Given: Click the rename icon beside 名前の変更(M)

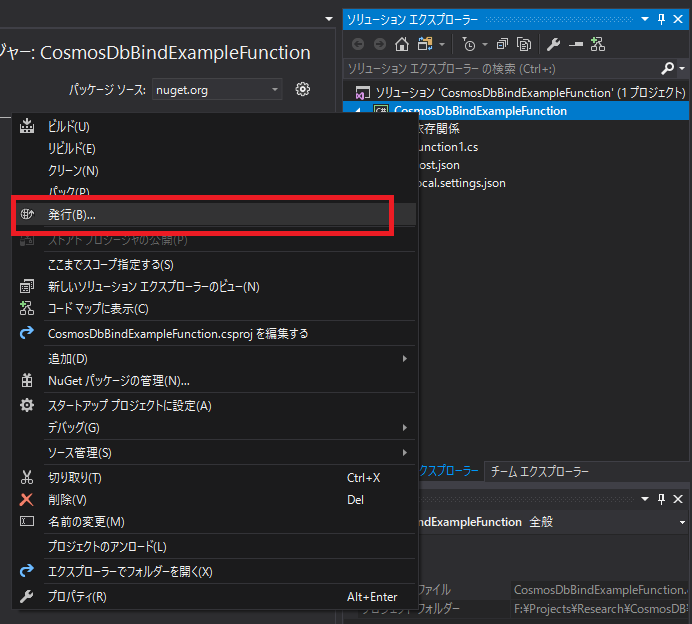Looking at the screenshot, I should 27,522.
